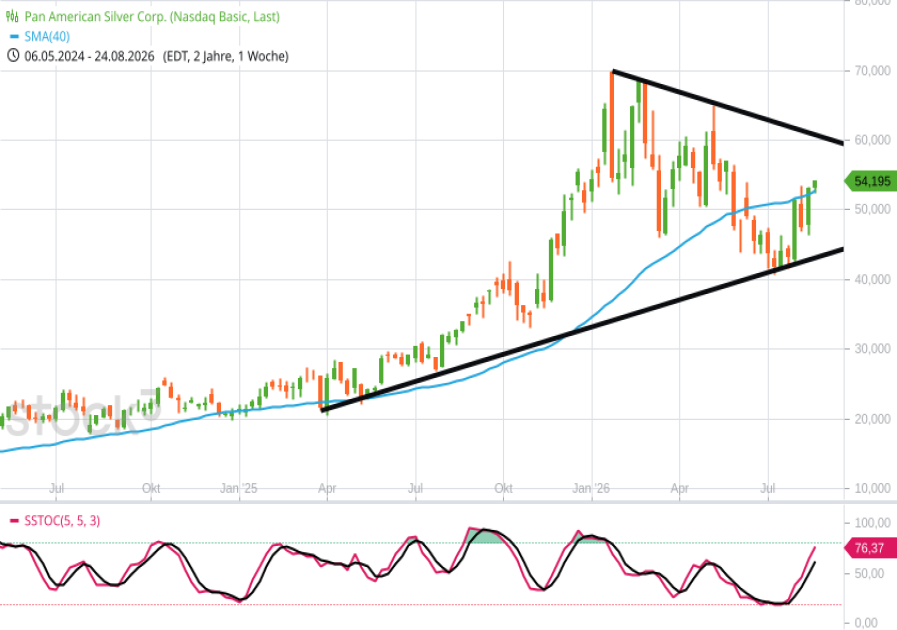Click the Jan '25 time axis label
Image resolution: width=897 pixels, height=630 pixels.
tap(239, 488)
